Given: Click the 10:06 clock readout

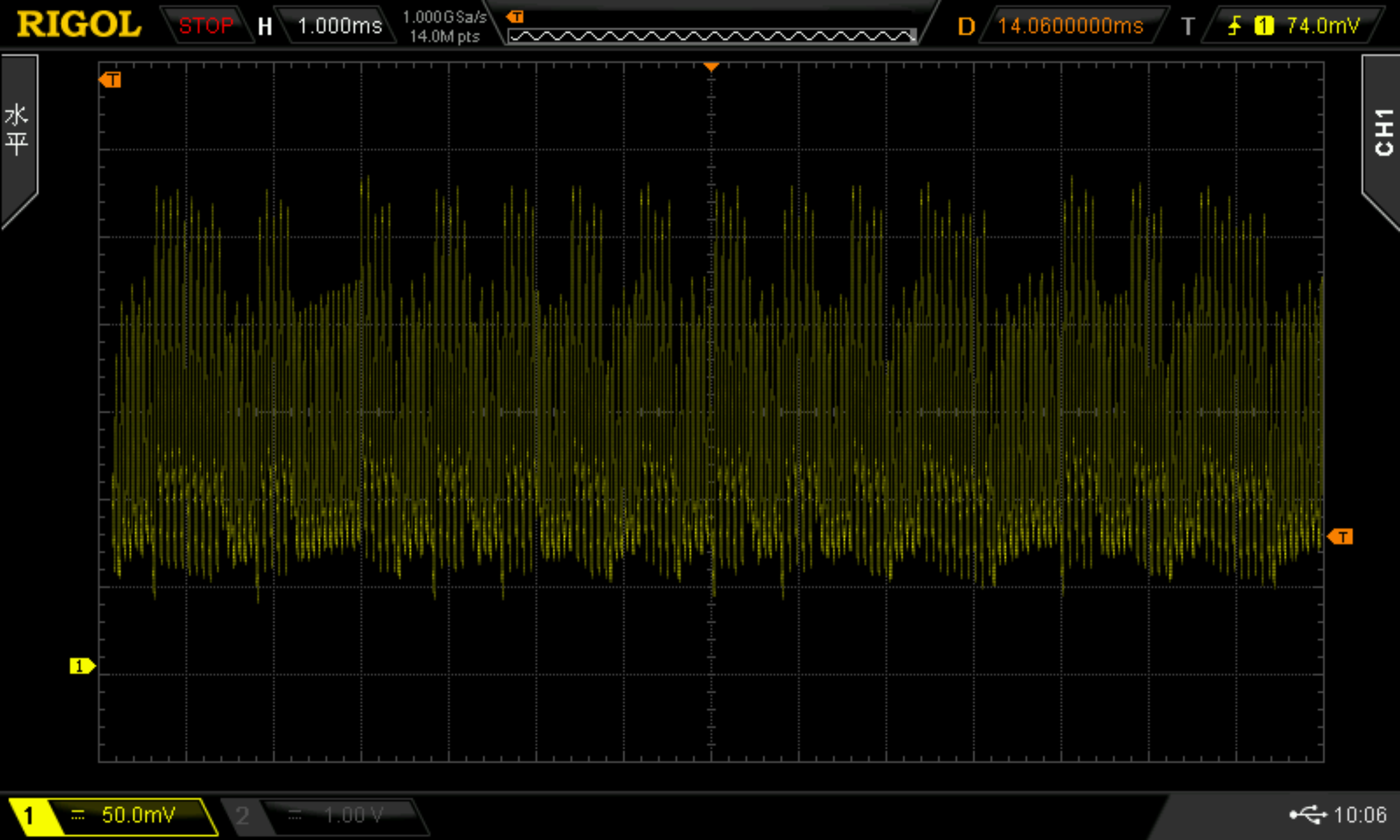Looking at the screenshot, I should tap(1360, 816).
